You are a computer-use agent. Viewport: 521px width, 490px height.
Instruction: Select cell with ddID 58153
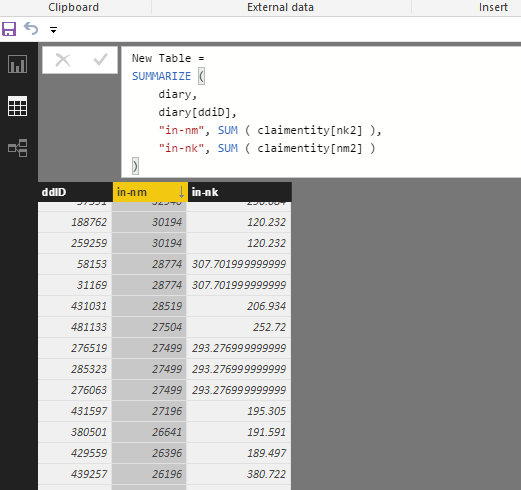[x=75, y=264]
